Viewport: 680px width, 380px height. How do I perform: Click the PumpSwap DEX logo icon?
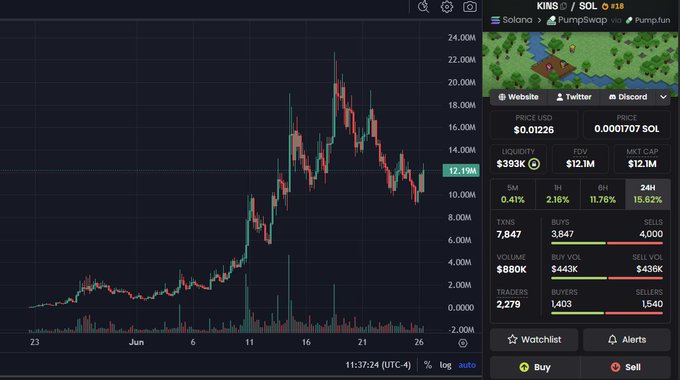coord(551,20)
